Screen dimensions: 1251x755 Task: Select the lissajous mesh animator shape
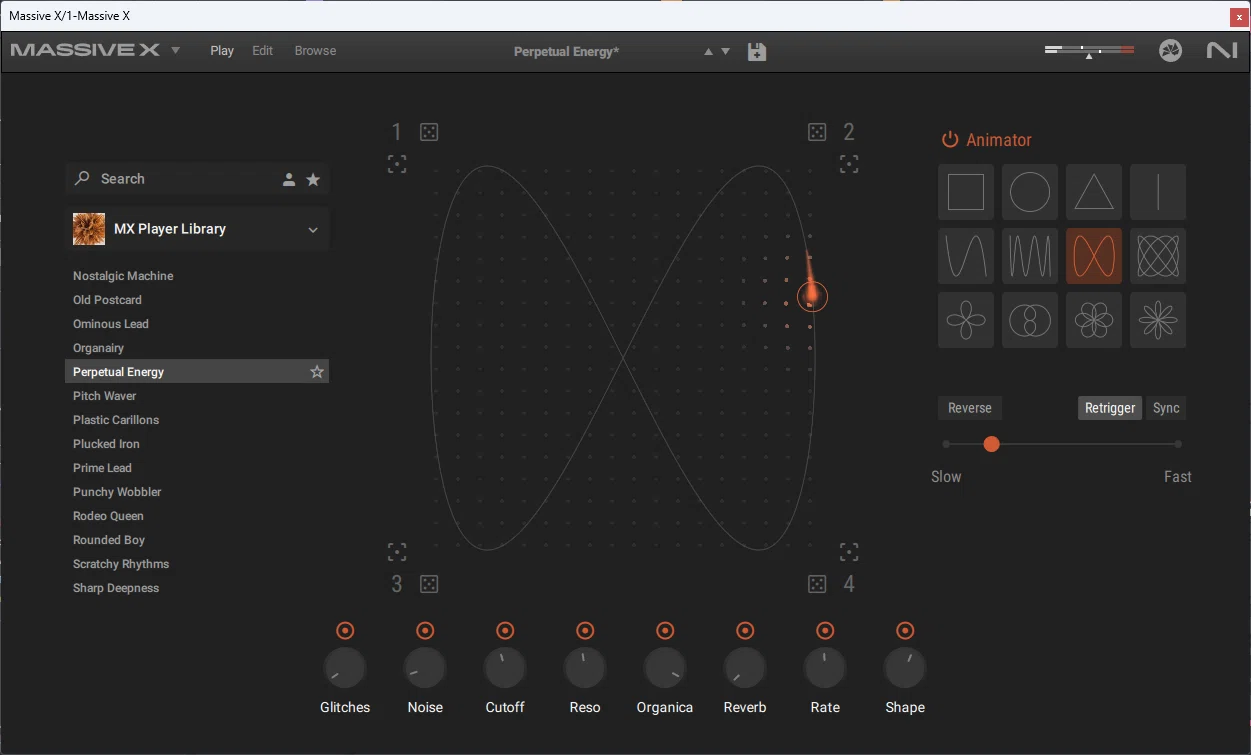click(x=1158, y=256)
